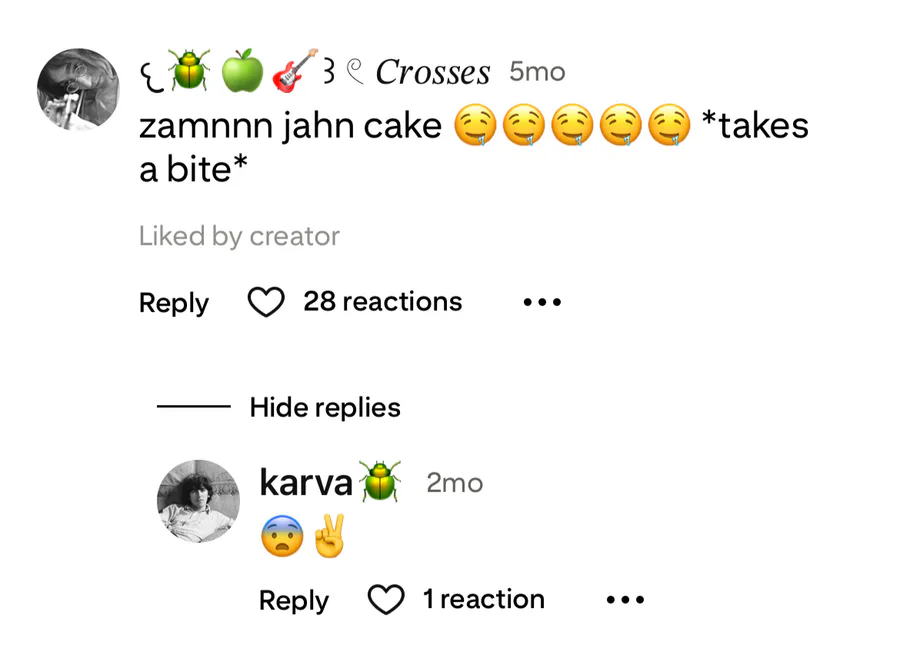Reply to karva's comment

tap(293, 600)
